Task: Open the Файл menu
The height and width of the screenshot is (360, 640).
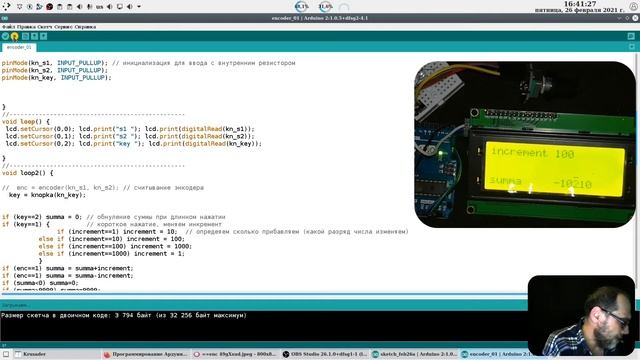Action: [x=9, y=27]
